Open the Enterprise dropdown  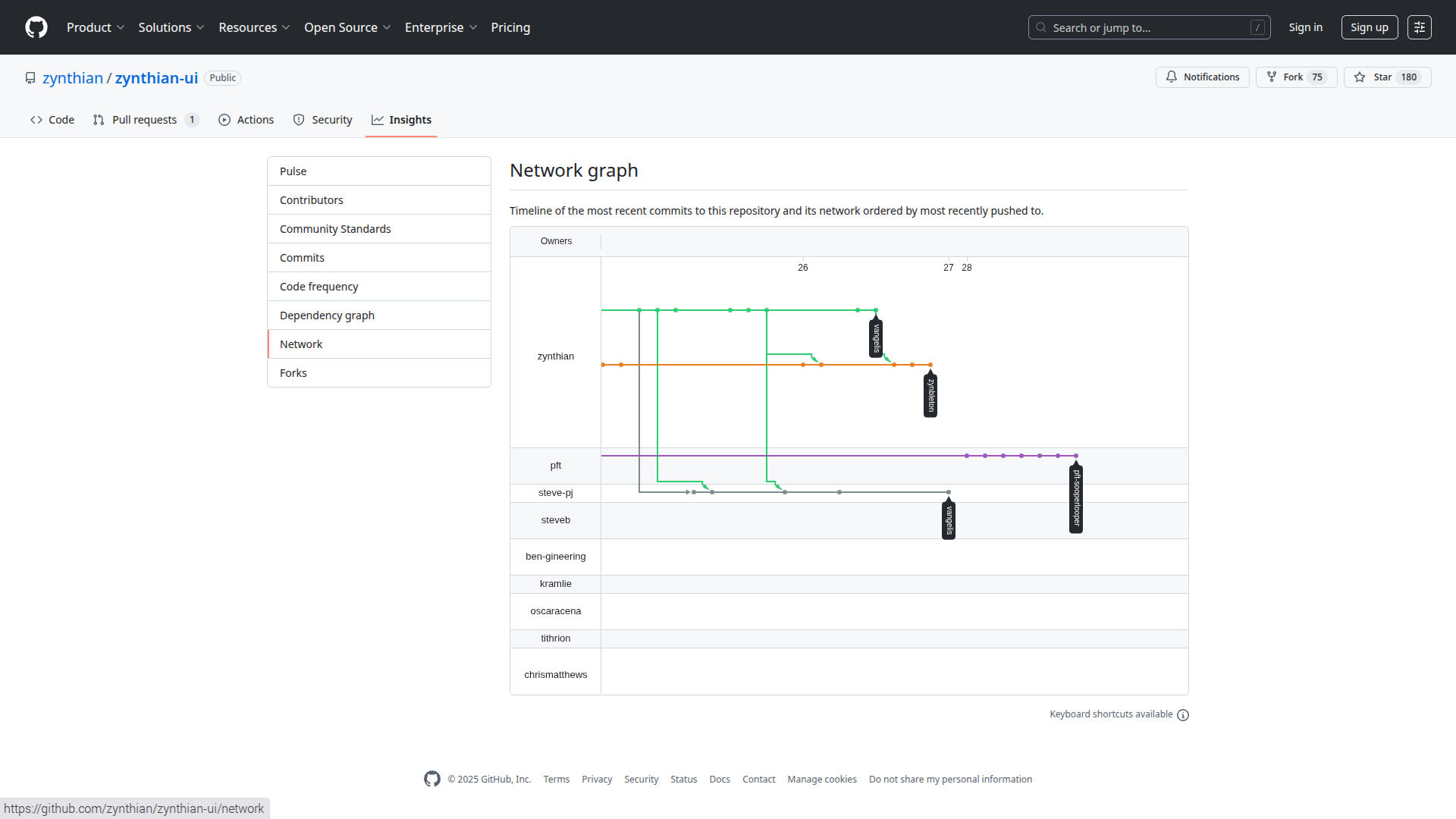(x=441, y=27)
